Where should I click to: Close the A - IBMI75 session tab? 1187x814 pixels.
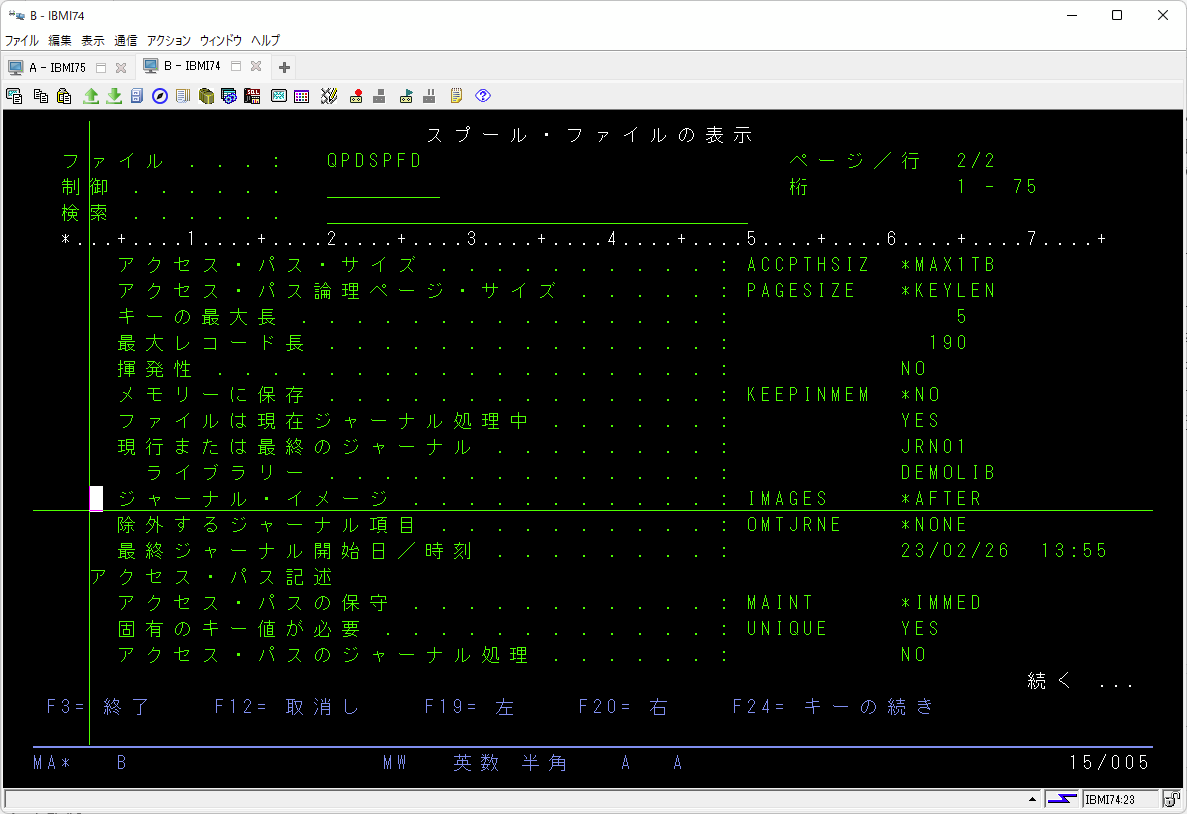(121, 67)
